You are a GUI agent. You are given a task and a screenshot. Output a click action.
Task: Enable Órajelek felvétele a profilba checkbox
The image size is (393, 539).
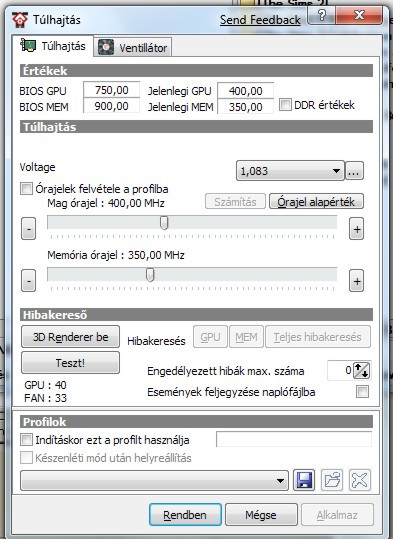pos(26,189)
